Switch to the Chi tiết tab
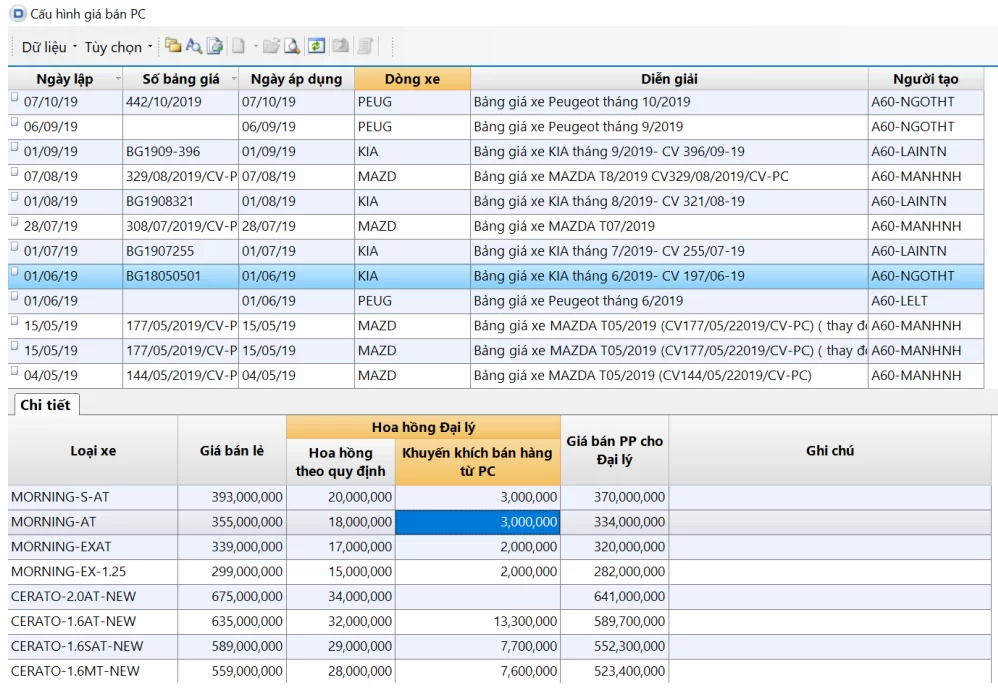Viewport: 998px width, 693px height. [x=44, y=405]
